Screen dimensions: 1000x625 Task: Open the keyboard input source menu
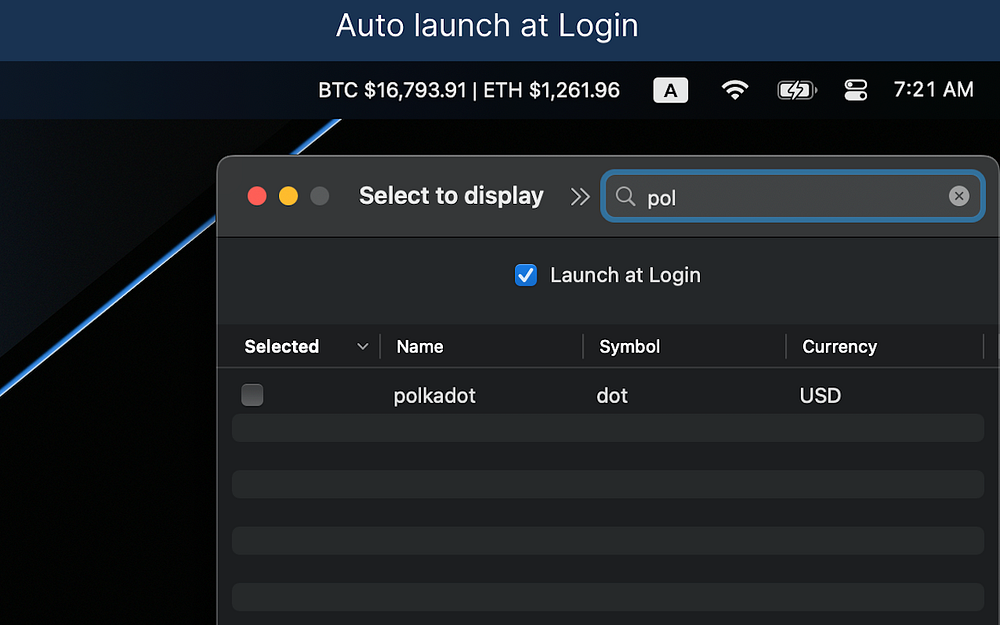670,90
